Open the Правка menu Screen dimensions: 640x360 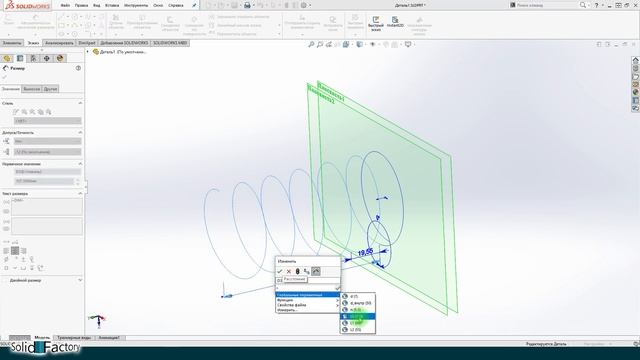(x=81, y=6)
